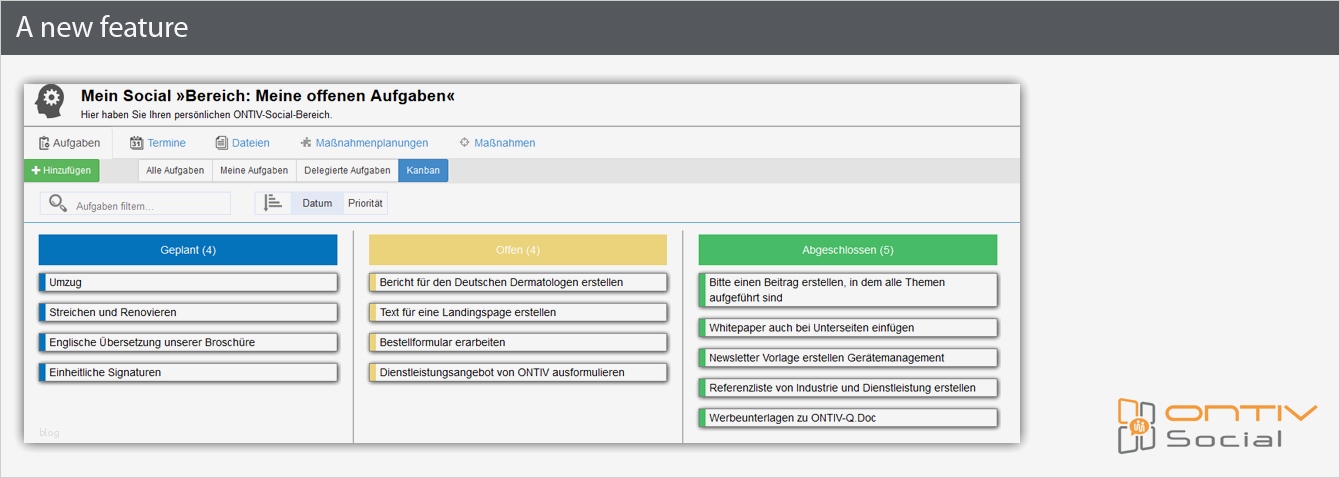Open Bericht für den Deutschen Dermatologen card

click(518, 282)
